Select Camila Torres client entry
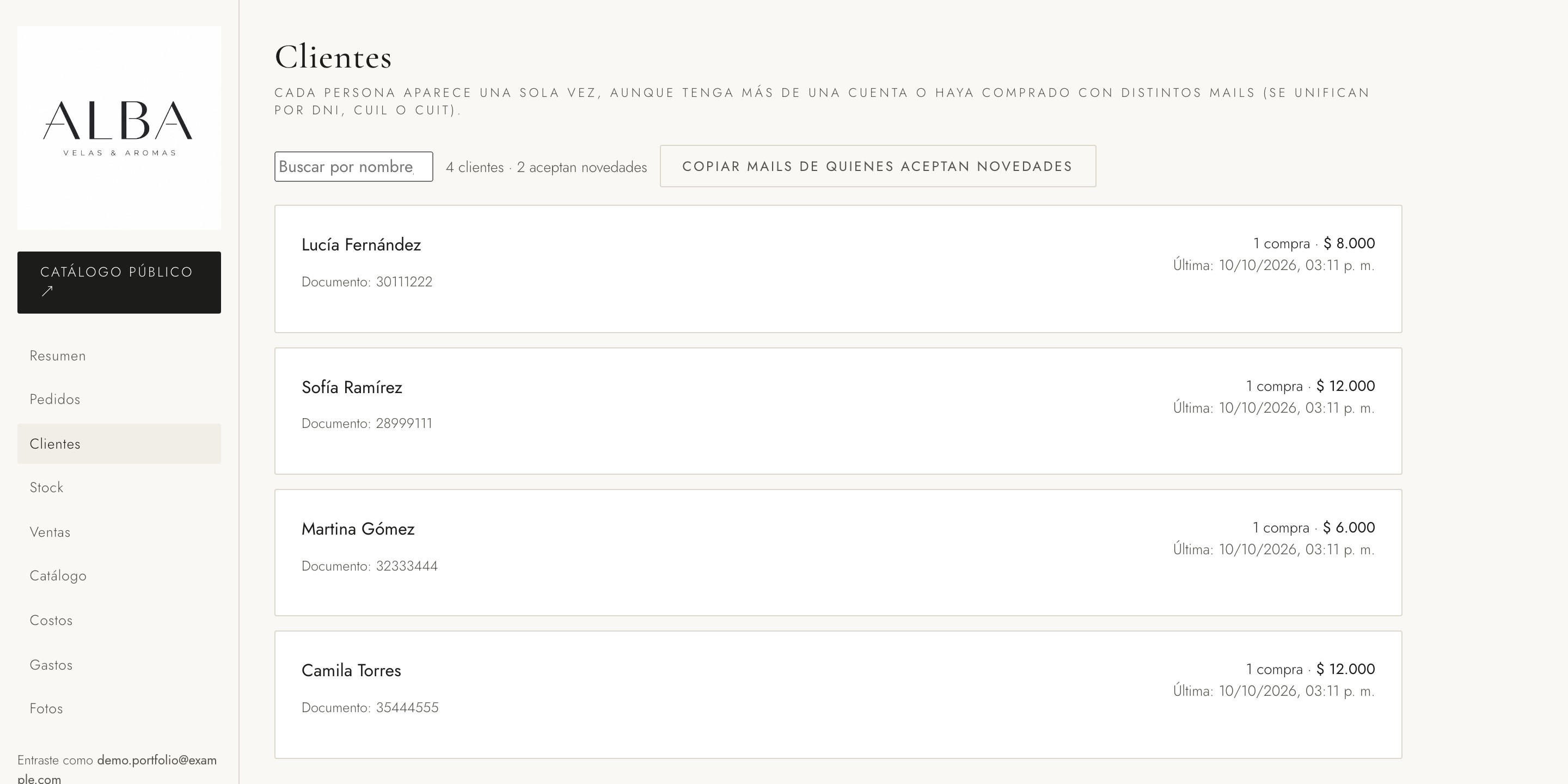 (838, 695)
